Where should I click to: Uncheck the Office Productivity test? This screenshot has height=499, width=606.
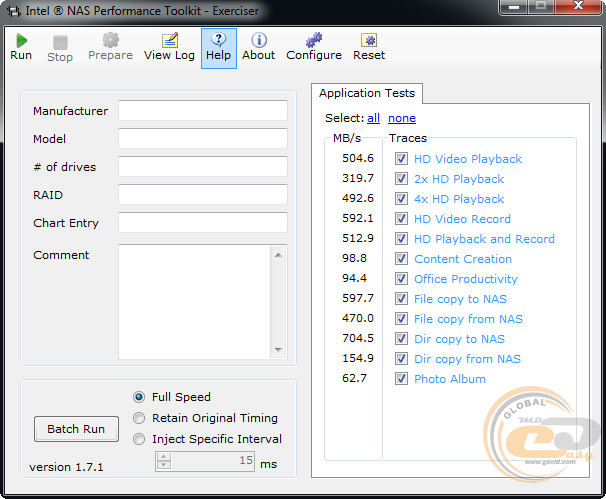tap(401, 279)
